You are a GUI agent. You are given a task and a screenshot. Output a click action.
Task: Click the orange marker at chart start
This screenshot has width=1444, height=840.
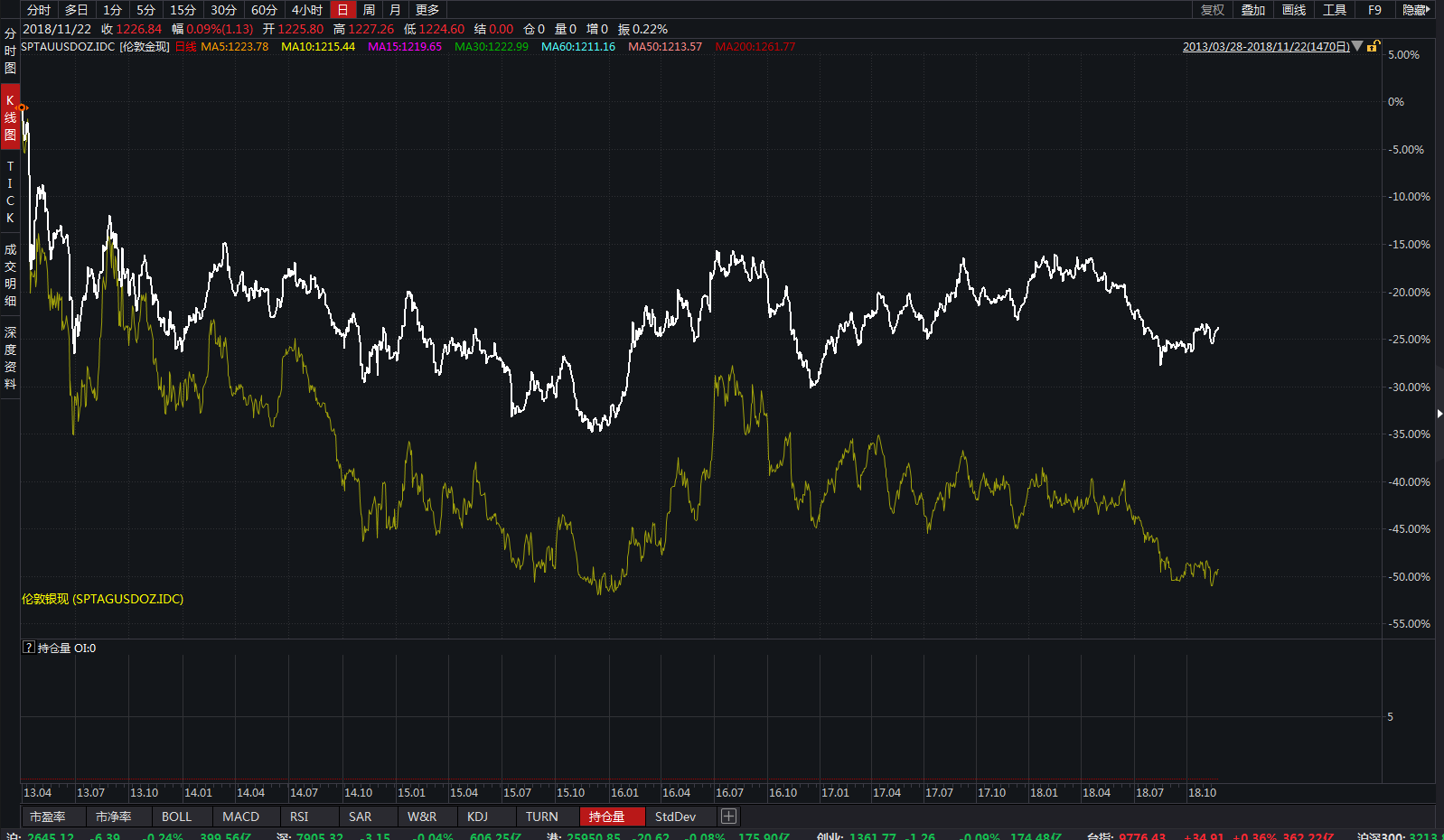tap(23, 107)
